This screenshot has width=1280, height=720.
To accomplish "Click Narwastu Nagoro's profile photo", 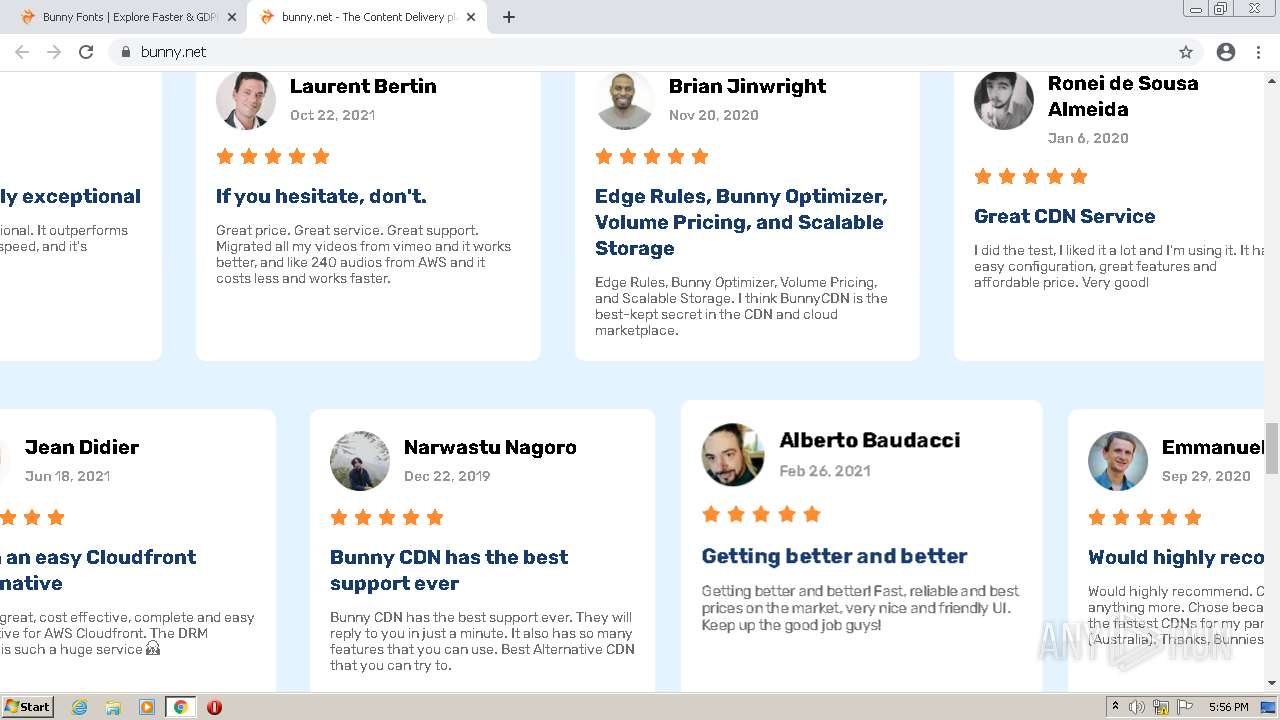I will [x=360, y=461].
